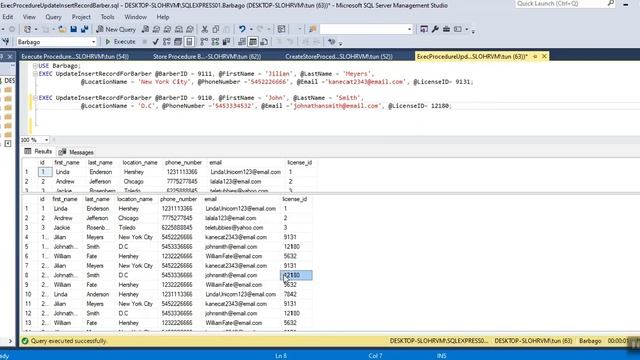Click the Execute button
The height and width of the screenshot is (360, 640).
click(x=120, y=42)
